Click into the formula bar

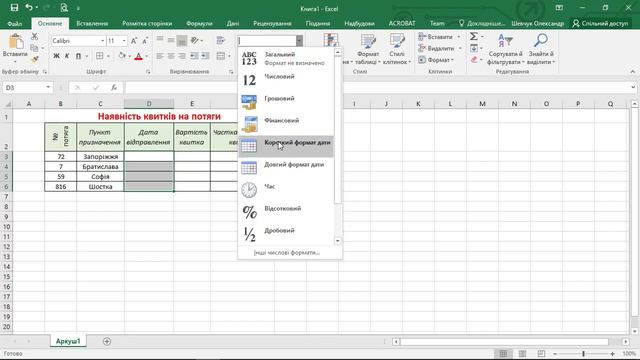[x=378, y=87]
